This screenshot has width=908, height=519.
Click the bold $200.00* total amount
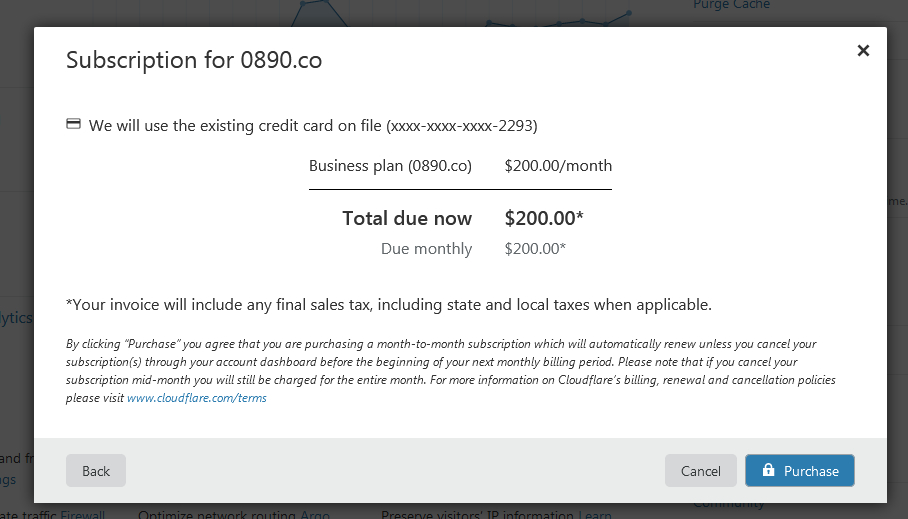click(544, 218)
